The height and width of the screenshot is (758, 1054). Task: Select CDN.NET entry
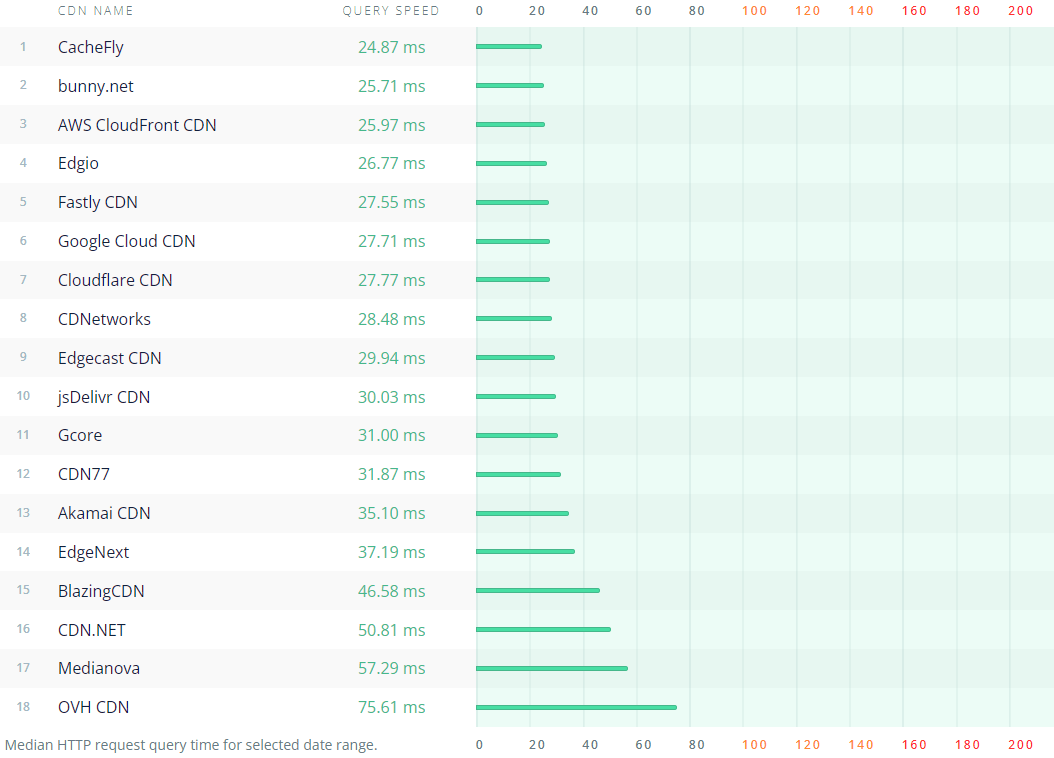[91, 630]
